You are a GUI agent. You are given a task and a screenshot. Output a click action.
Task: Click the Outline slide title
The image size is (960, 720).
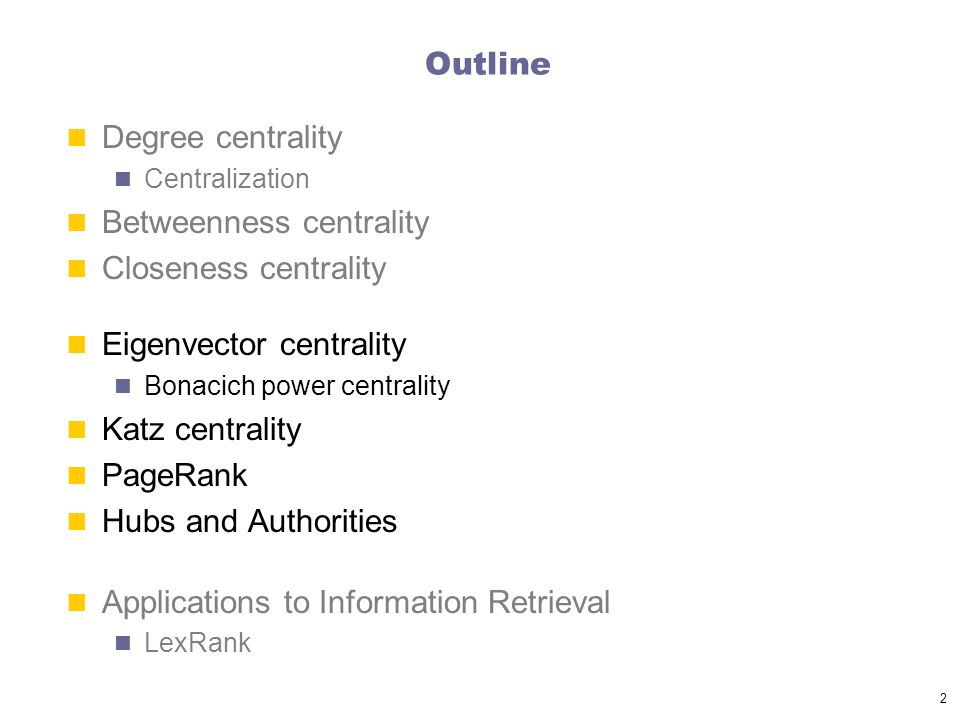coord(488,64)
